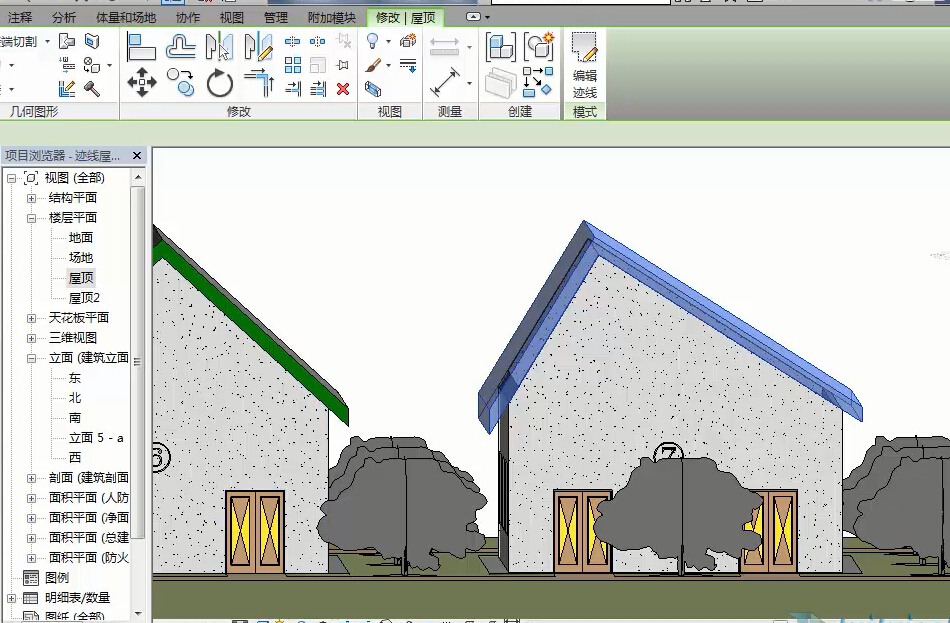Select the Align tool
This screenshot has height=623, width=950.
tap(142, 47)
